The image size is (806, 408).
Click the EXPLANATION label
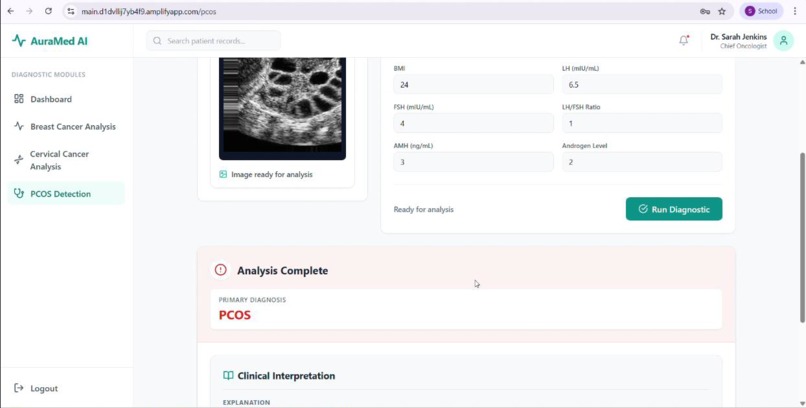tap(246, 402)
